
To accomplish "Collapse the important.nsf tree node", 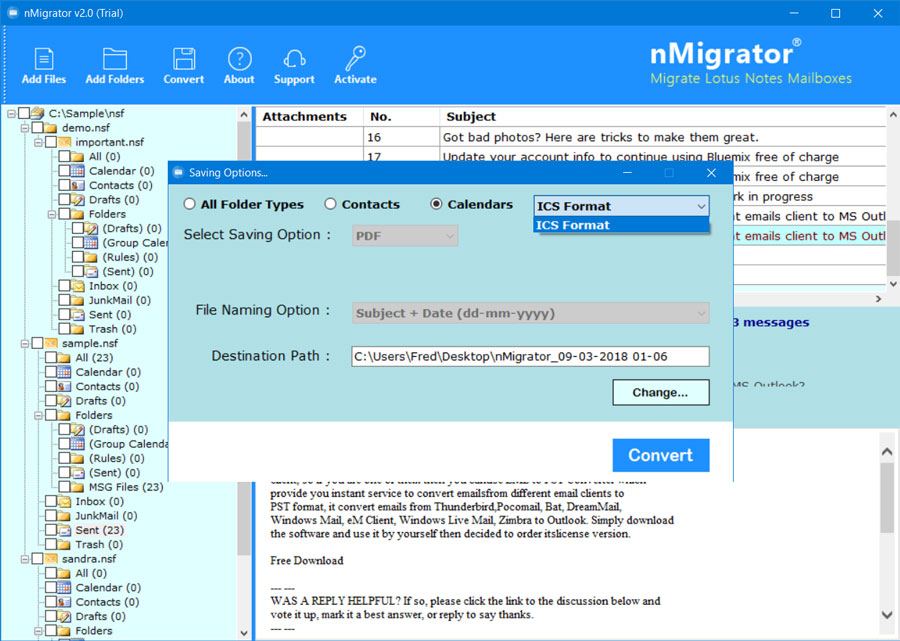I will (38, 142).
